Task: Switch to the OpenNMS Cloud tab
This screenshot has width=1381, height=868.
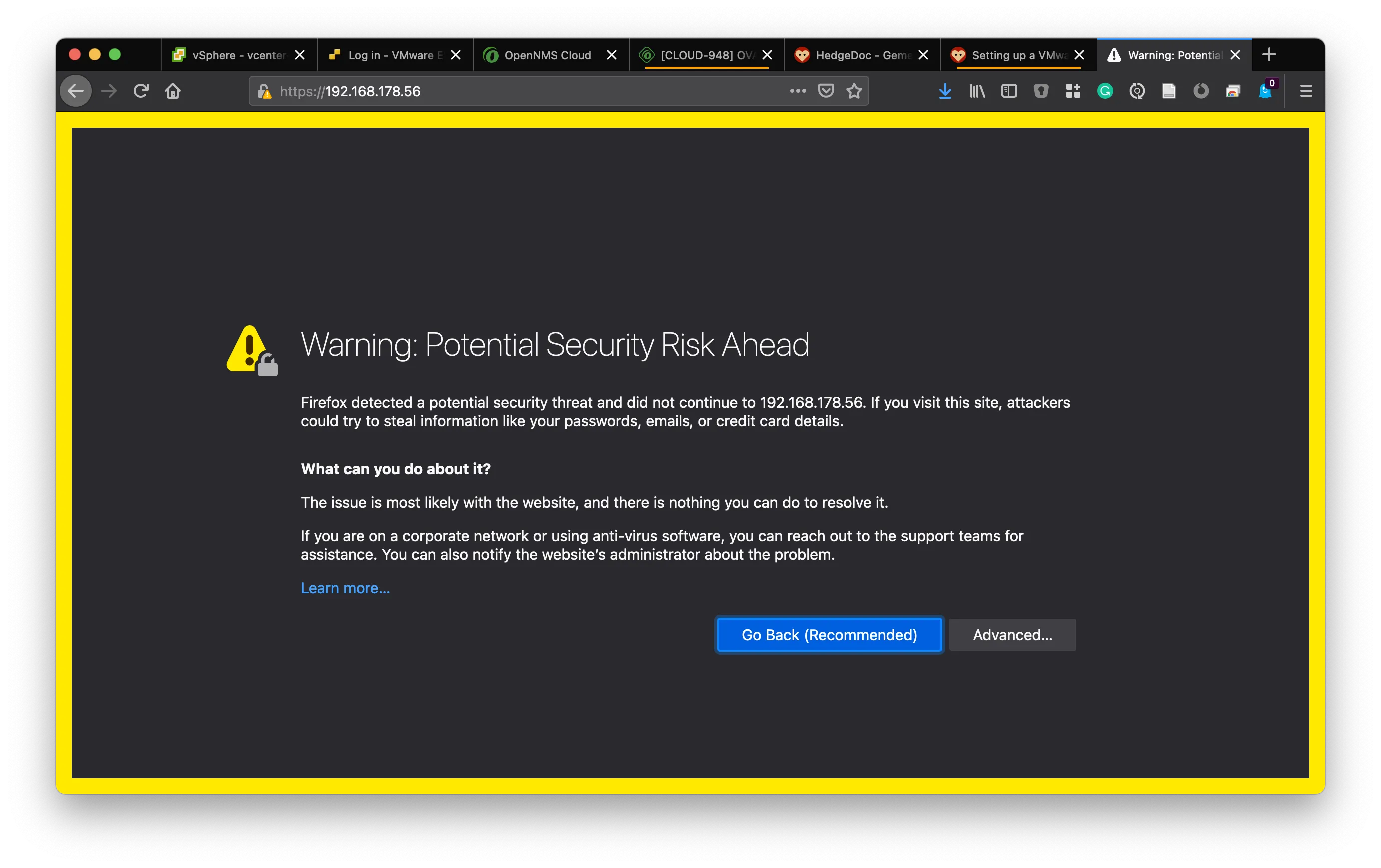Action: [547, 55]
